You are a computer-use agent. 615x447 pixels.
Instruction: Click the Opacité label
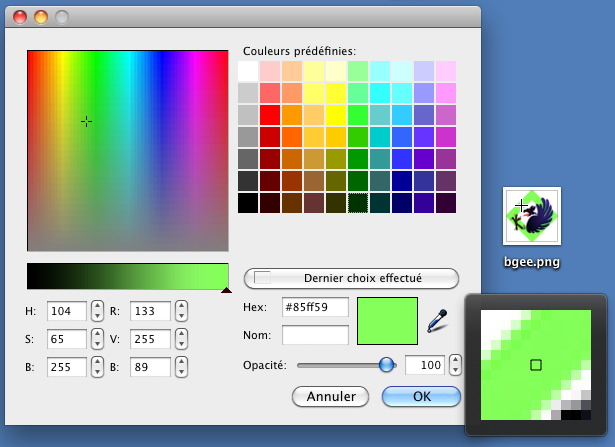265,365
